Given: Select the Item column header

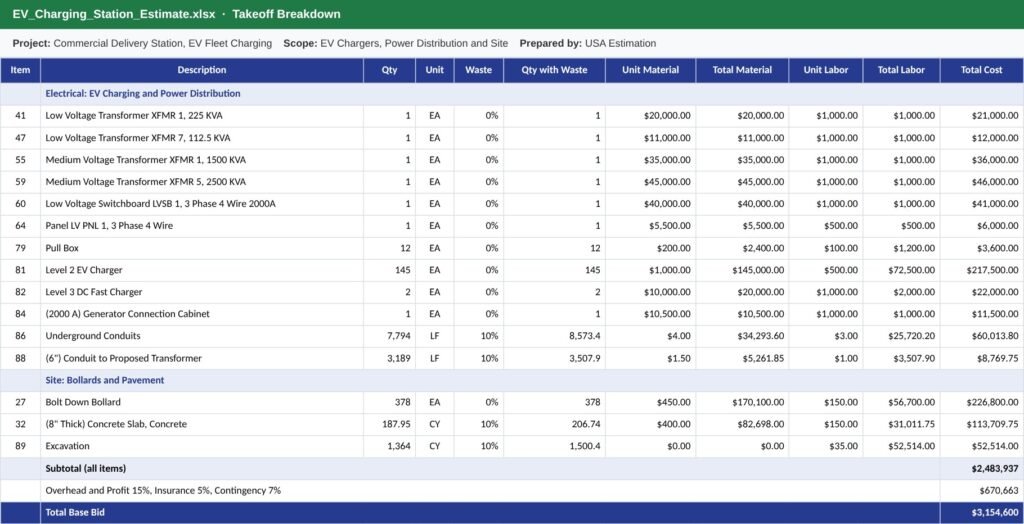Looking at the screenshot, I should coord(20,70).
